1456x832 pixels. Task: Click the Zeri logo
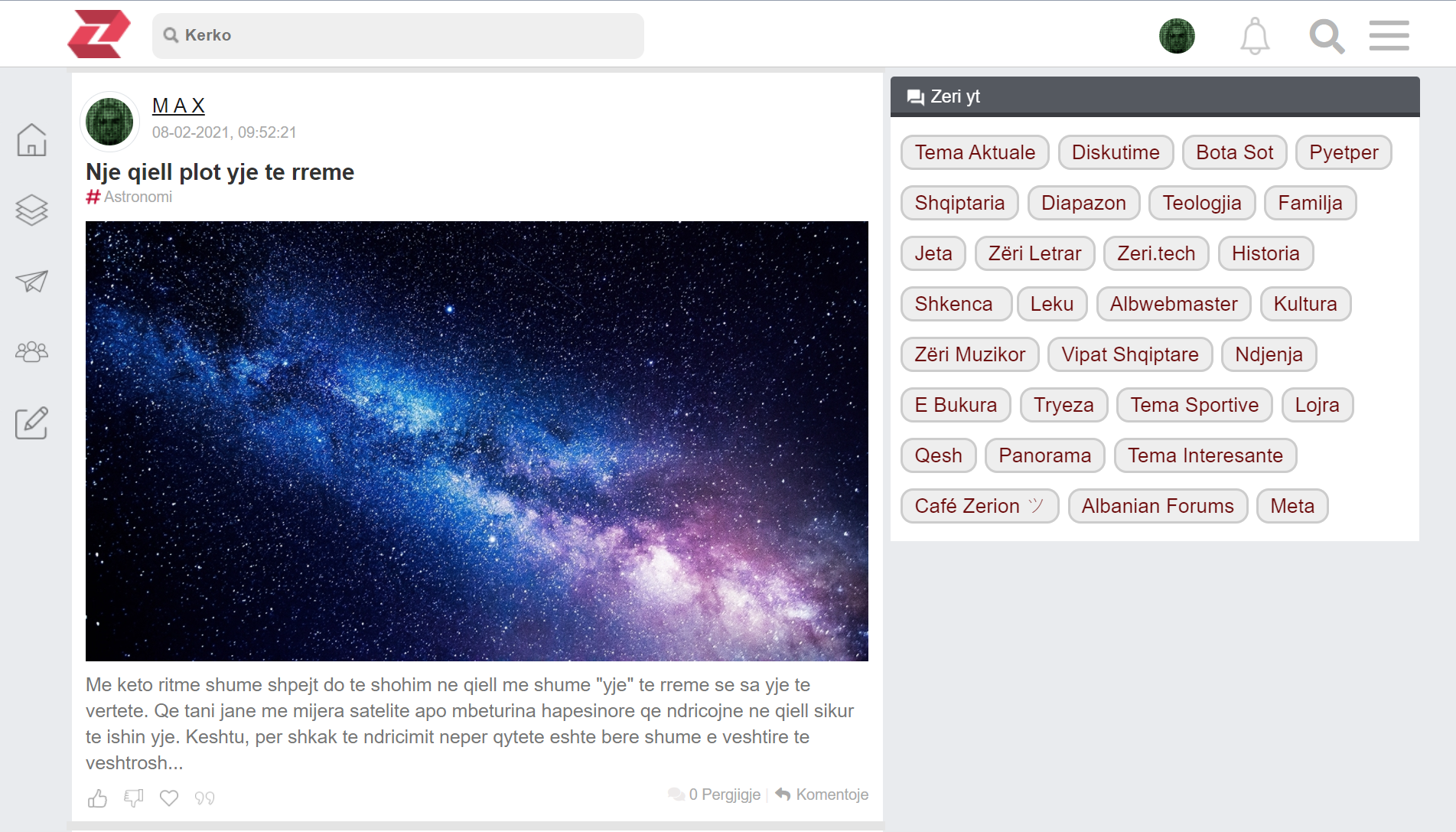point(99,33)
